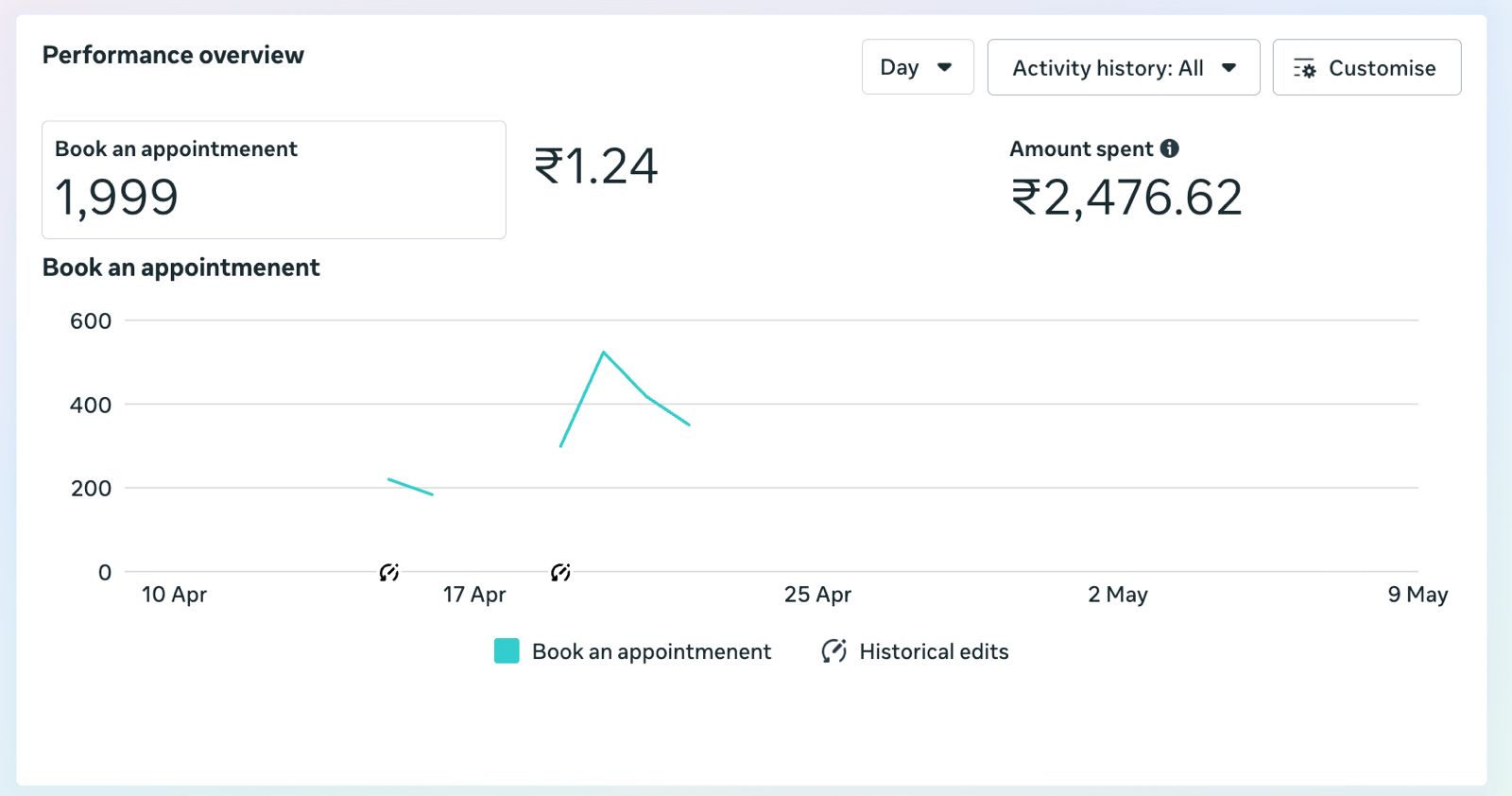Click the historical edit marker near 19 Apr
Image resolution: width=1512 pixels, height=796 pixels.
coord(560,572)
